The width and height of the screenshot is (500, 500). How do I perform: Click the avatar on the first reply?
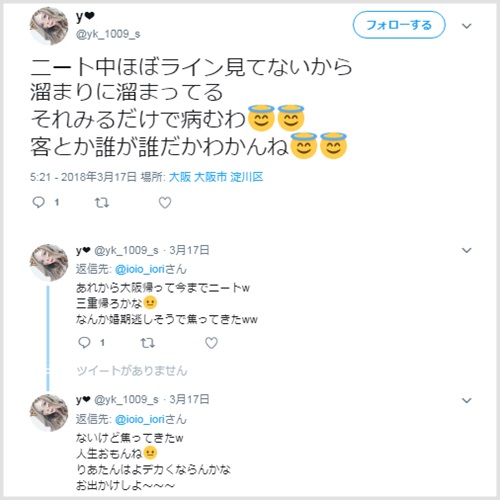click(49, 262)
